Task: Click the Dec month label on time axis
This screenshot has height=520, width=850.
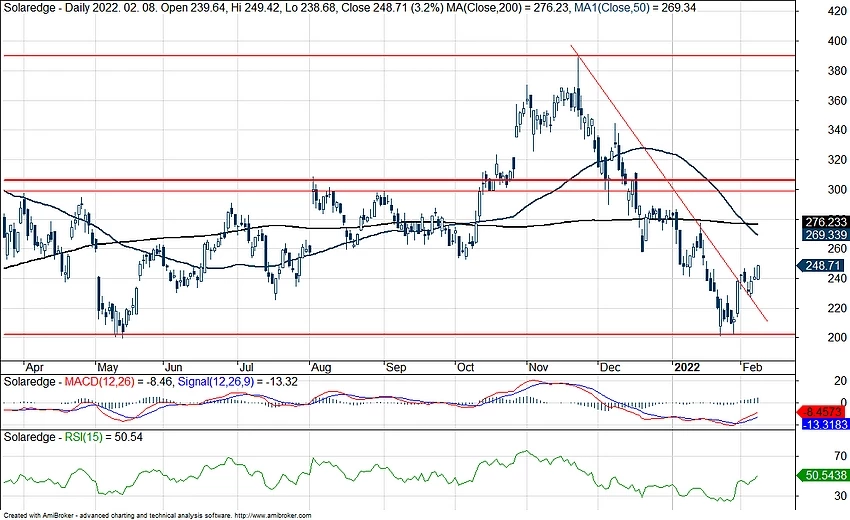Action: 610,368
